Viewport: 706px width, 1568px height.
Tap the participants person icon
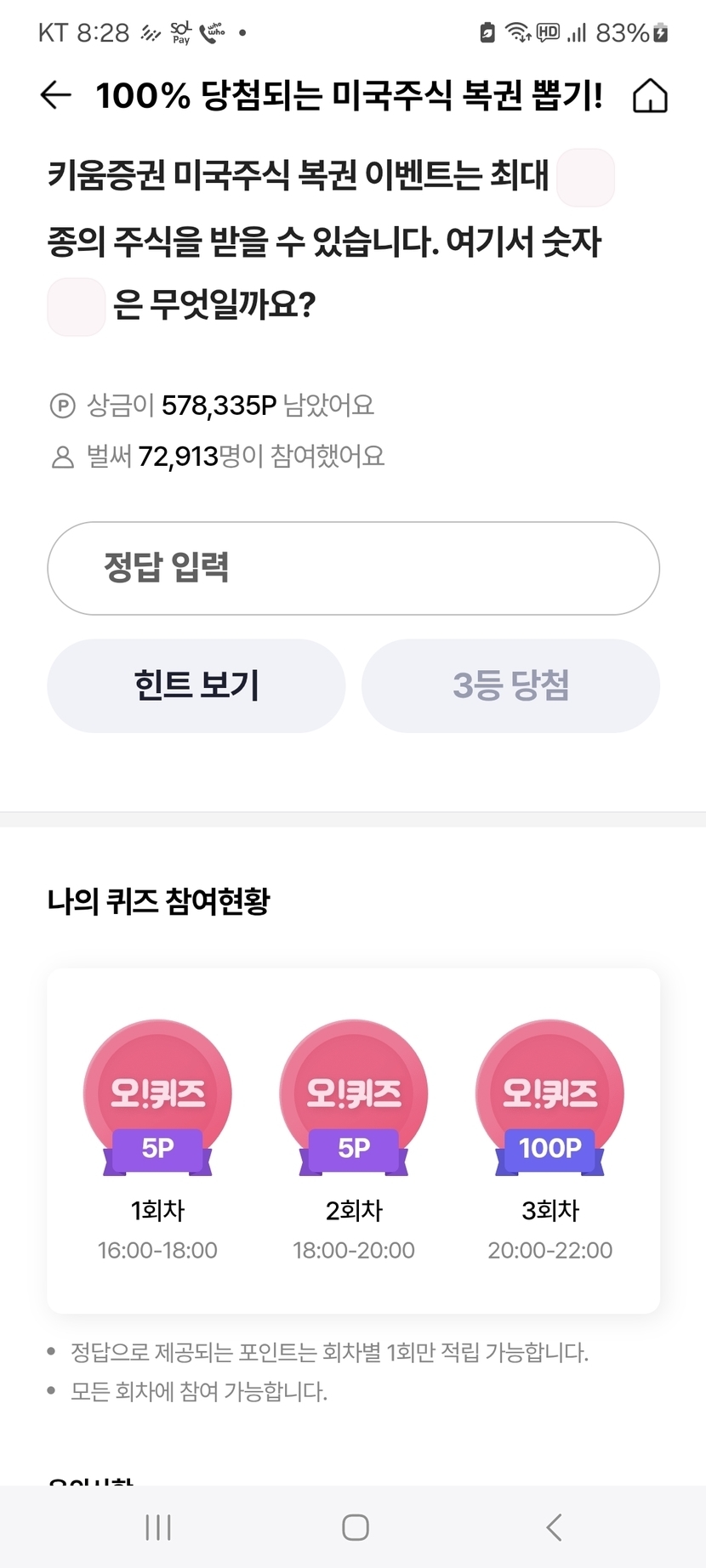(63, 457)
